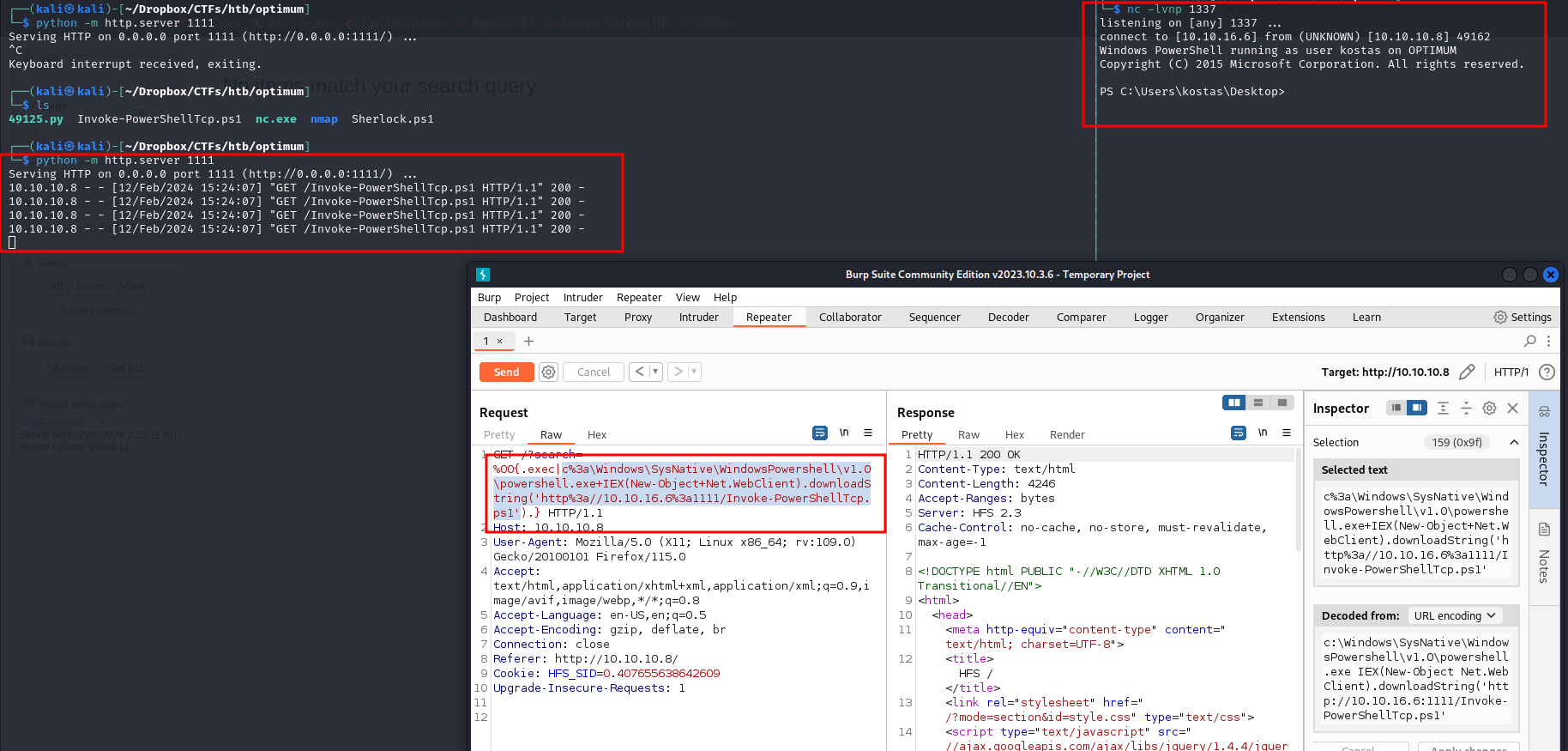Click the orange Send button
1568x751 pixels.
[506, 372]
